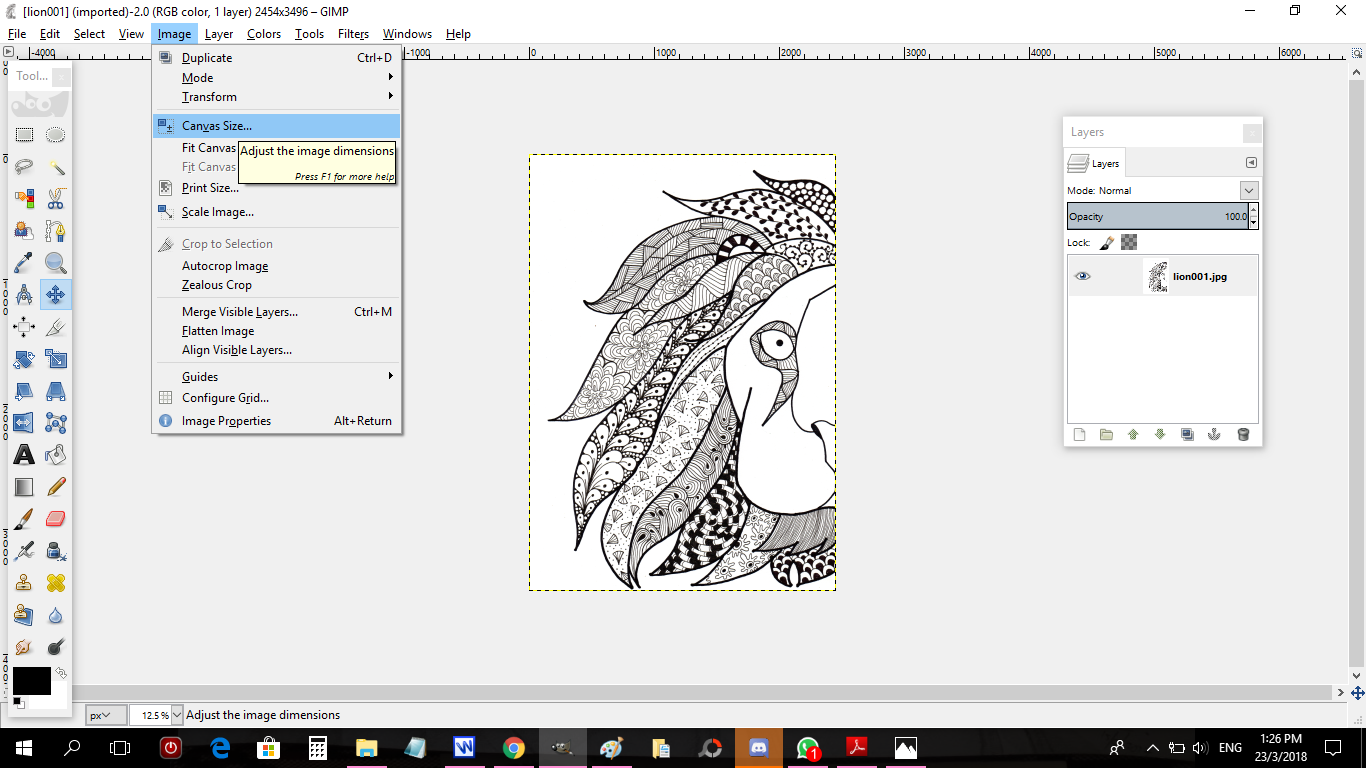Image resolution: width=1366 pixels, height=768 pixels.
Task: Select the Zoom magnifier tool
Action: [56, 263]
